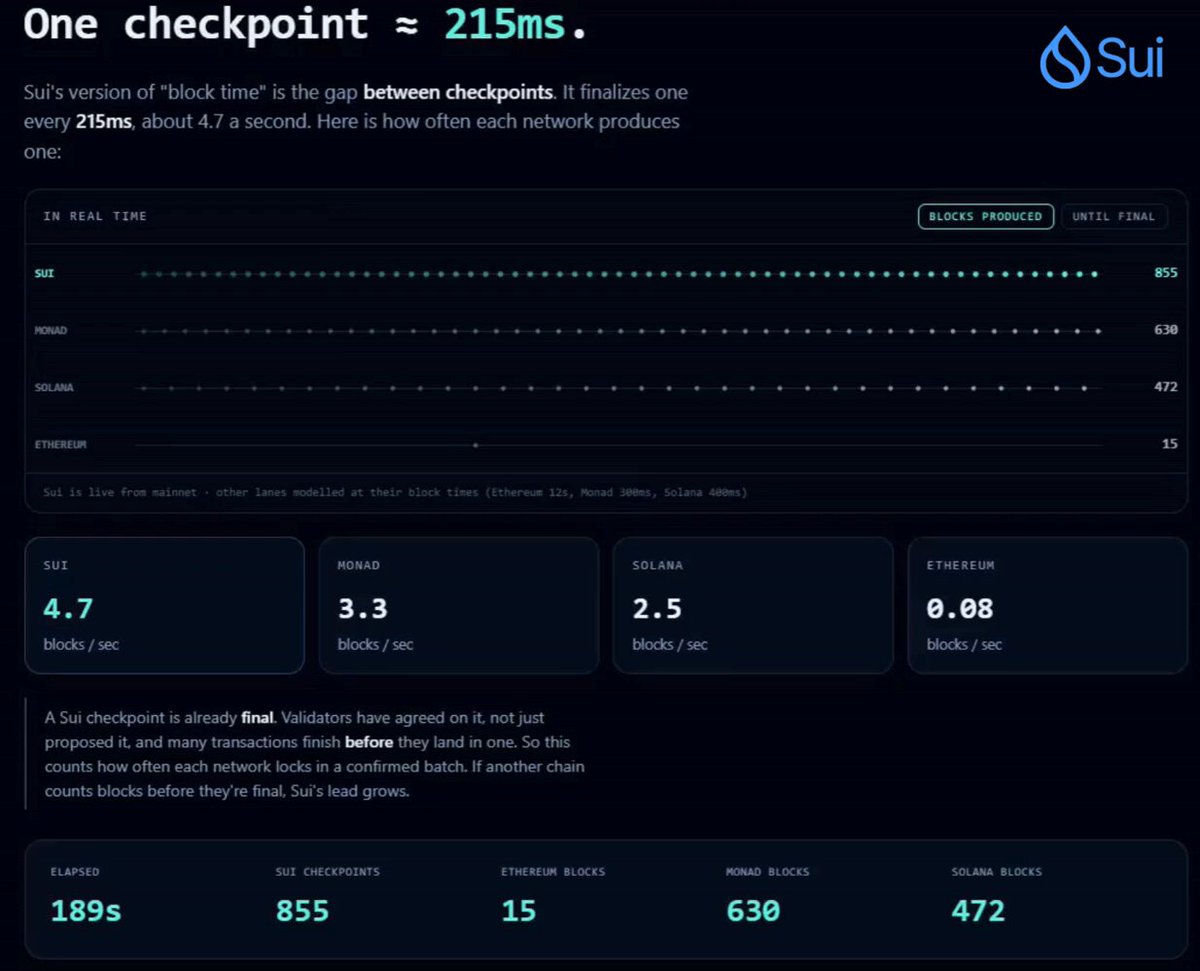1200x971 pixels.
Task: Click the 630 count ending the MONAD lane
Action: tap(1166, 330)
